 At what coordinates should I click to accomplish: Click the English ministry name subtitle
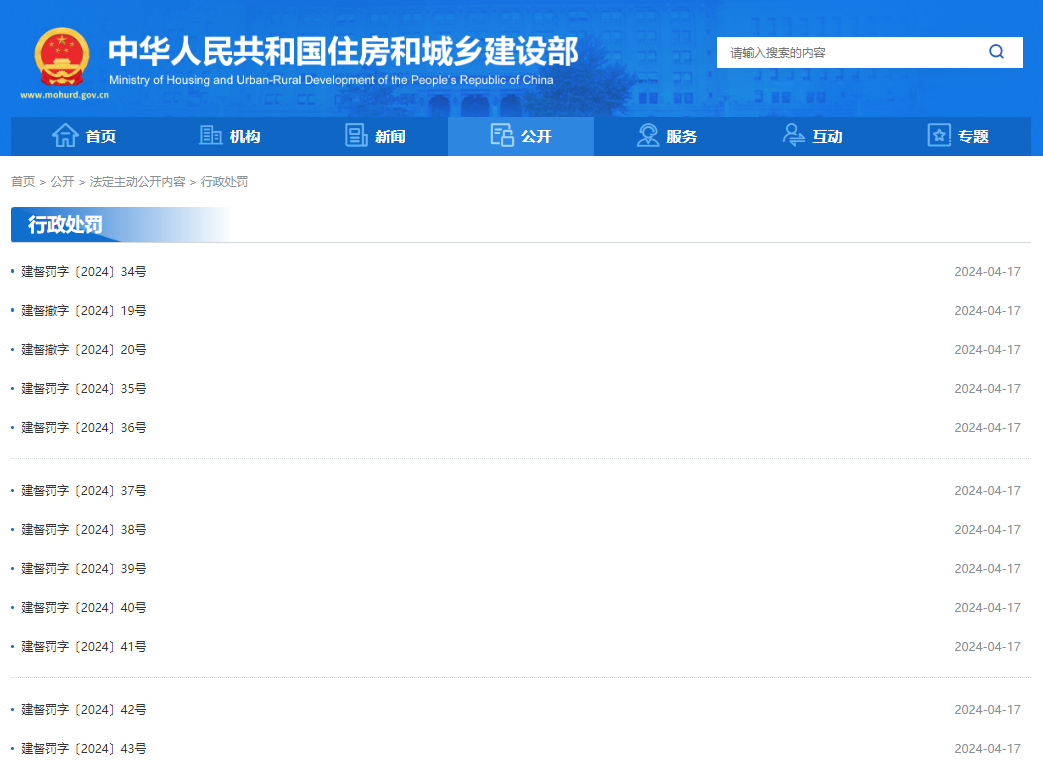[x=331, y=80]
